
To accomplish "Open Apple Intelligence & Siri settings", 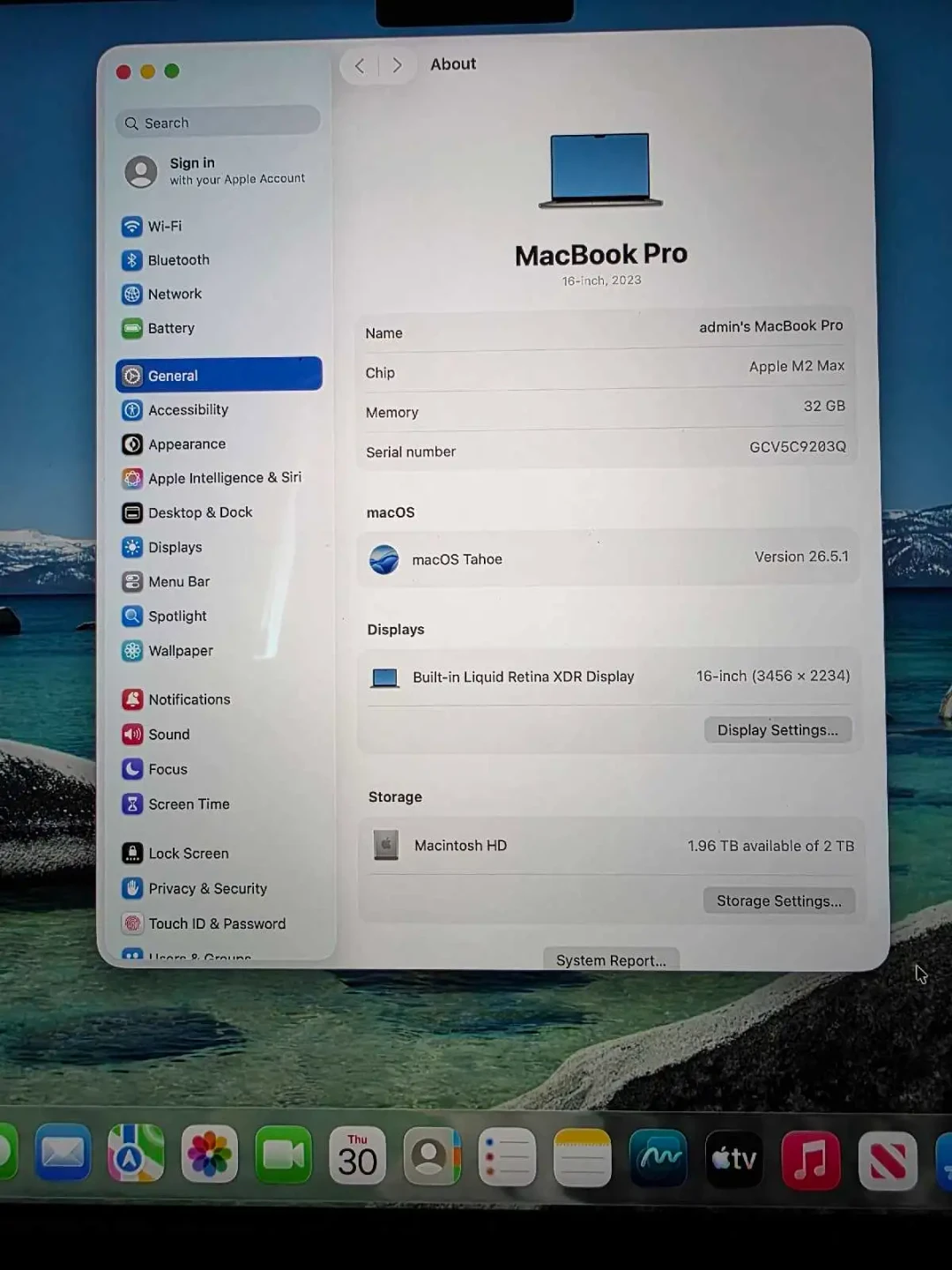I will (x=219, y=478).
